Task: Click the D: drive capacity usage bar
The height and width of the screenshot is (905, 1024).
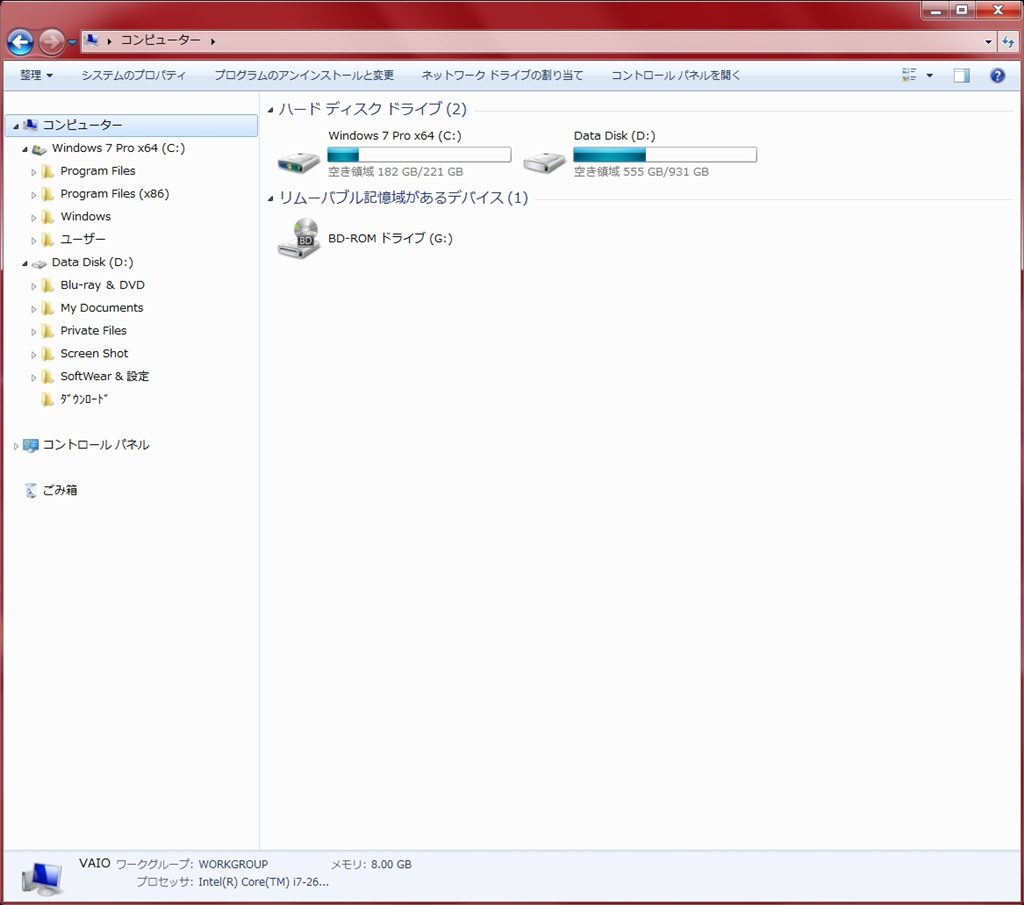Action: (665, 155)
